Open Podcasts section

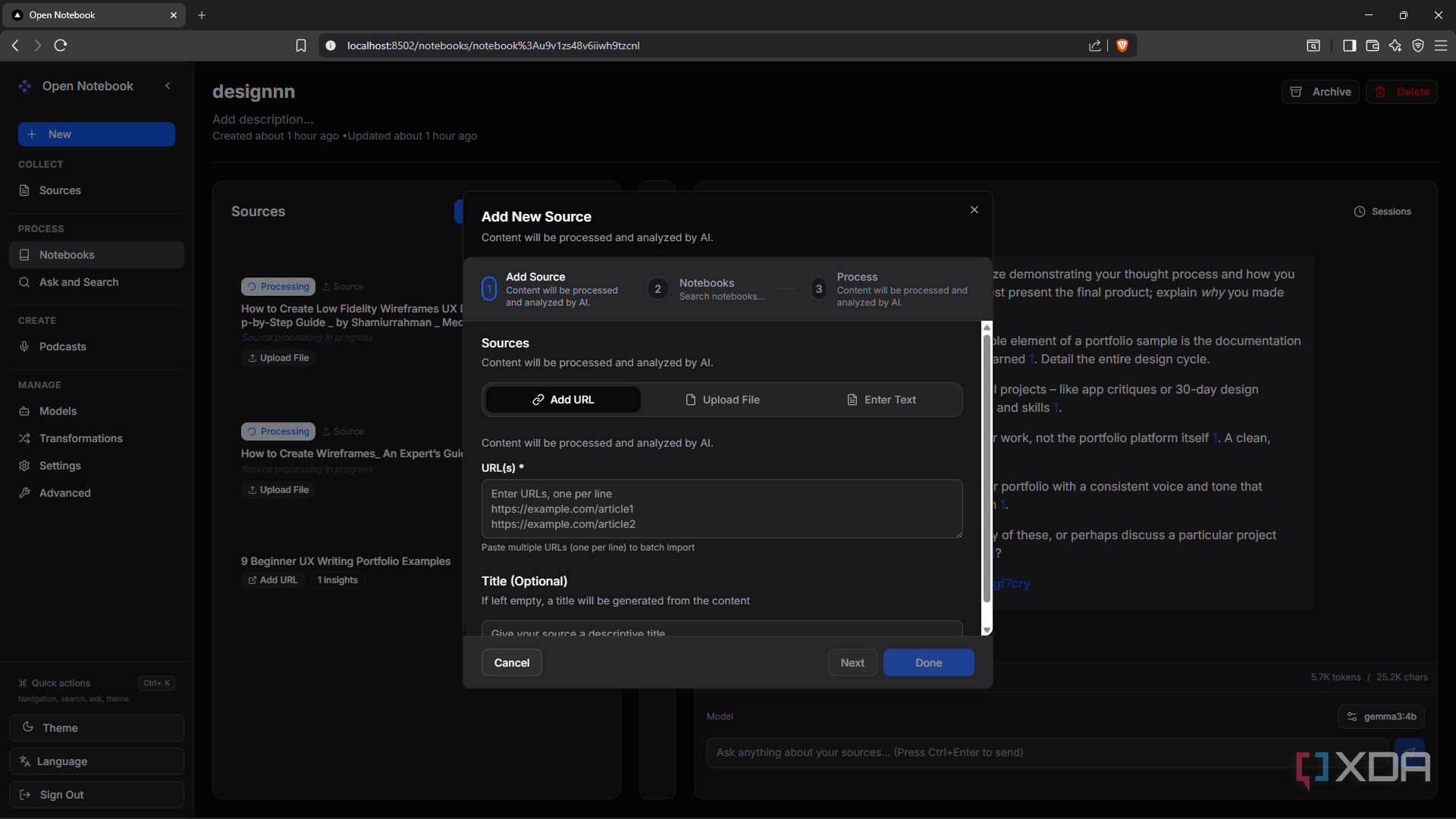point(96,347)
